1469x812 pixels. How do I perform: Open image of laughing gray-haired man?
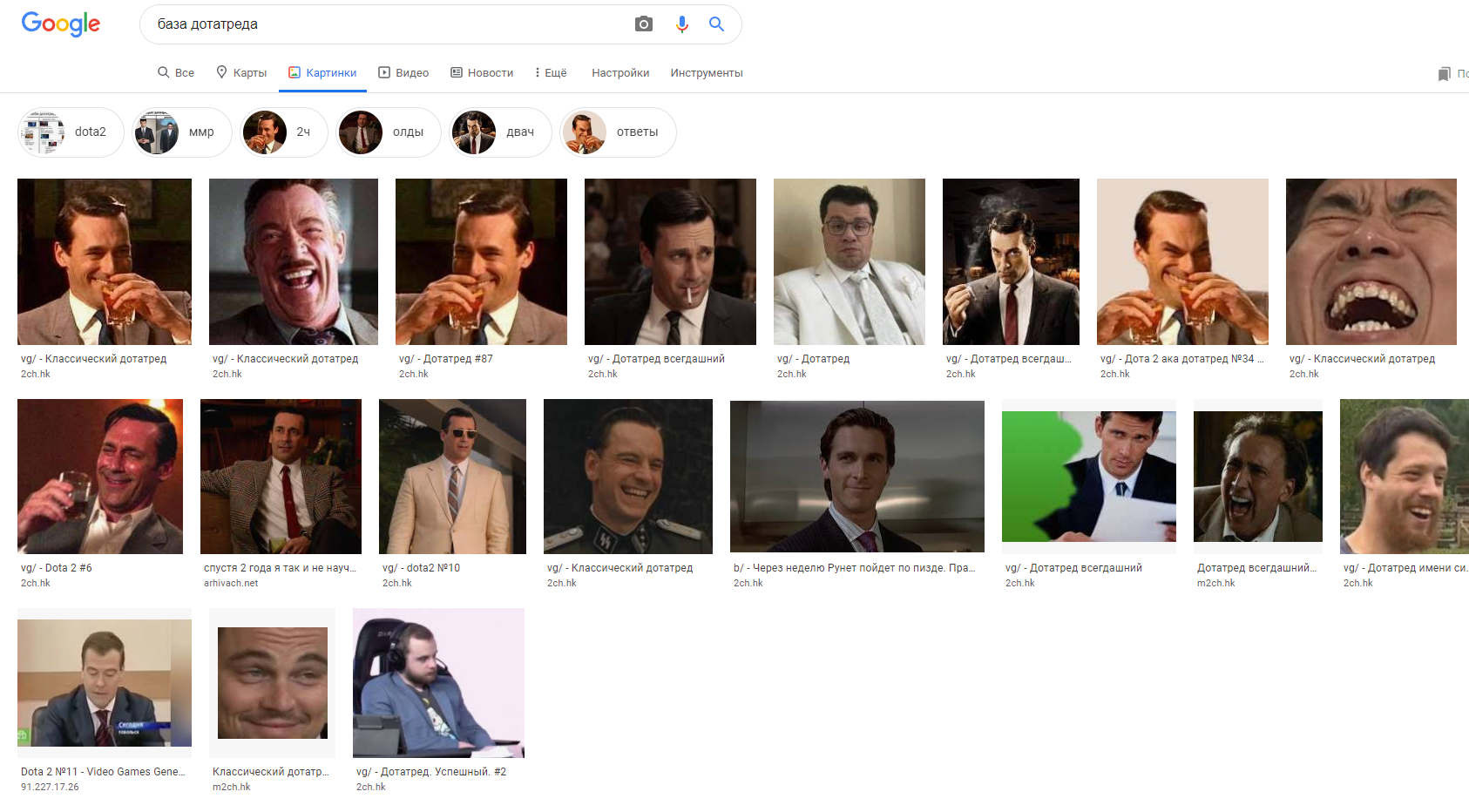[294, 261]
